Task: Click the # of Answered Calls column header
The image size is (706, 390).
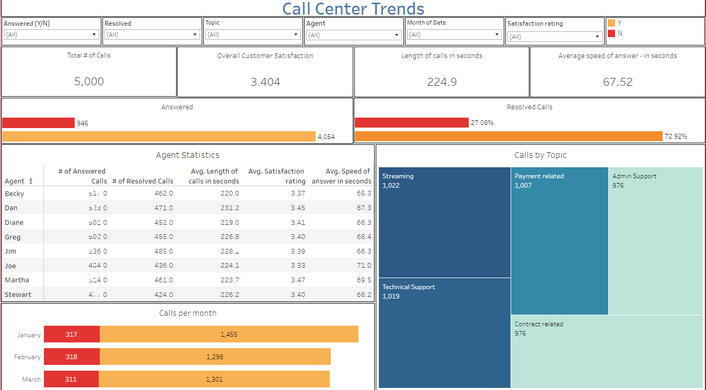Action: click(x=82, y=176)
